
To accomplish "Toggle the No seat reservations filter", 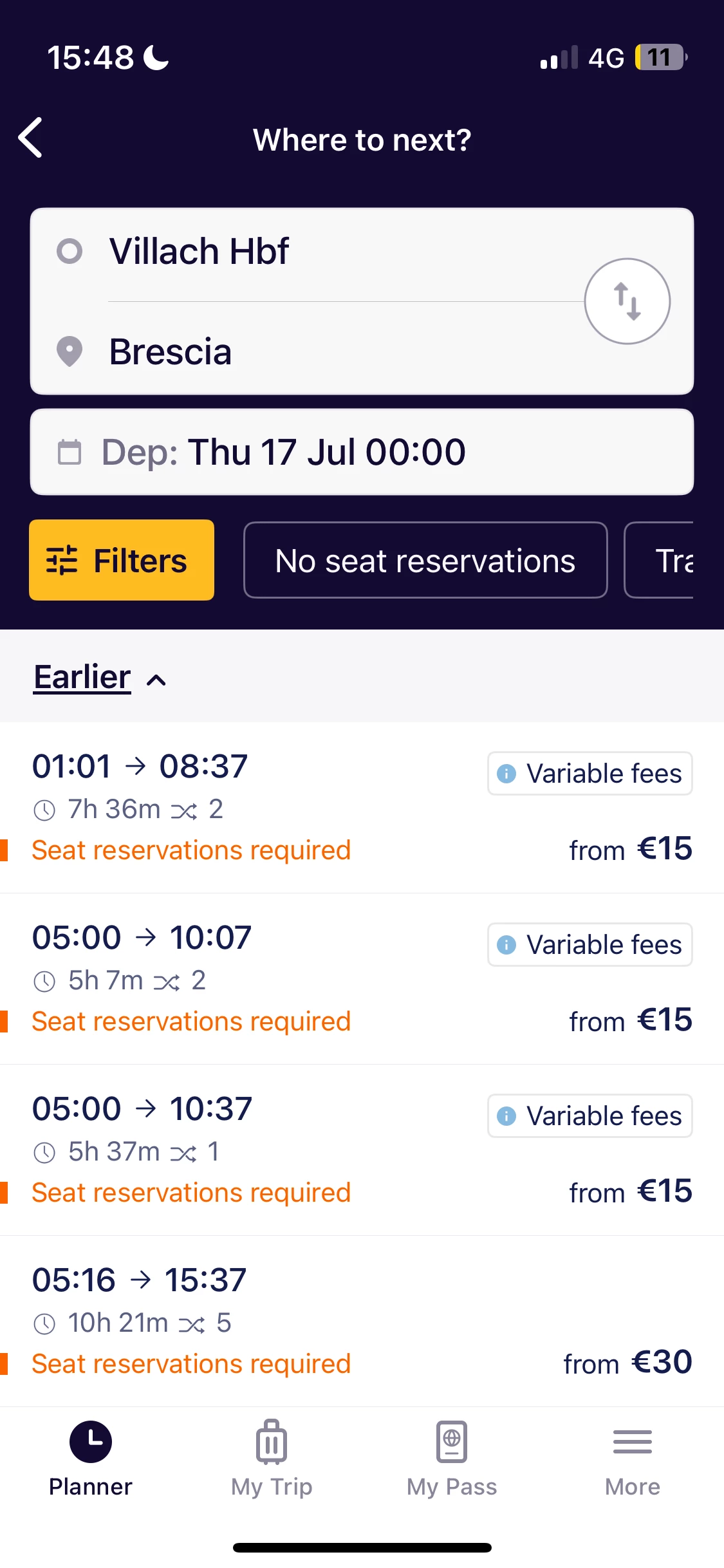I will [425, 561].
